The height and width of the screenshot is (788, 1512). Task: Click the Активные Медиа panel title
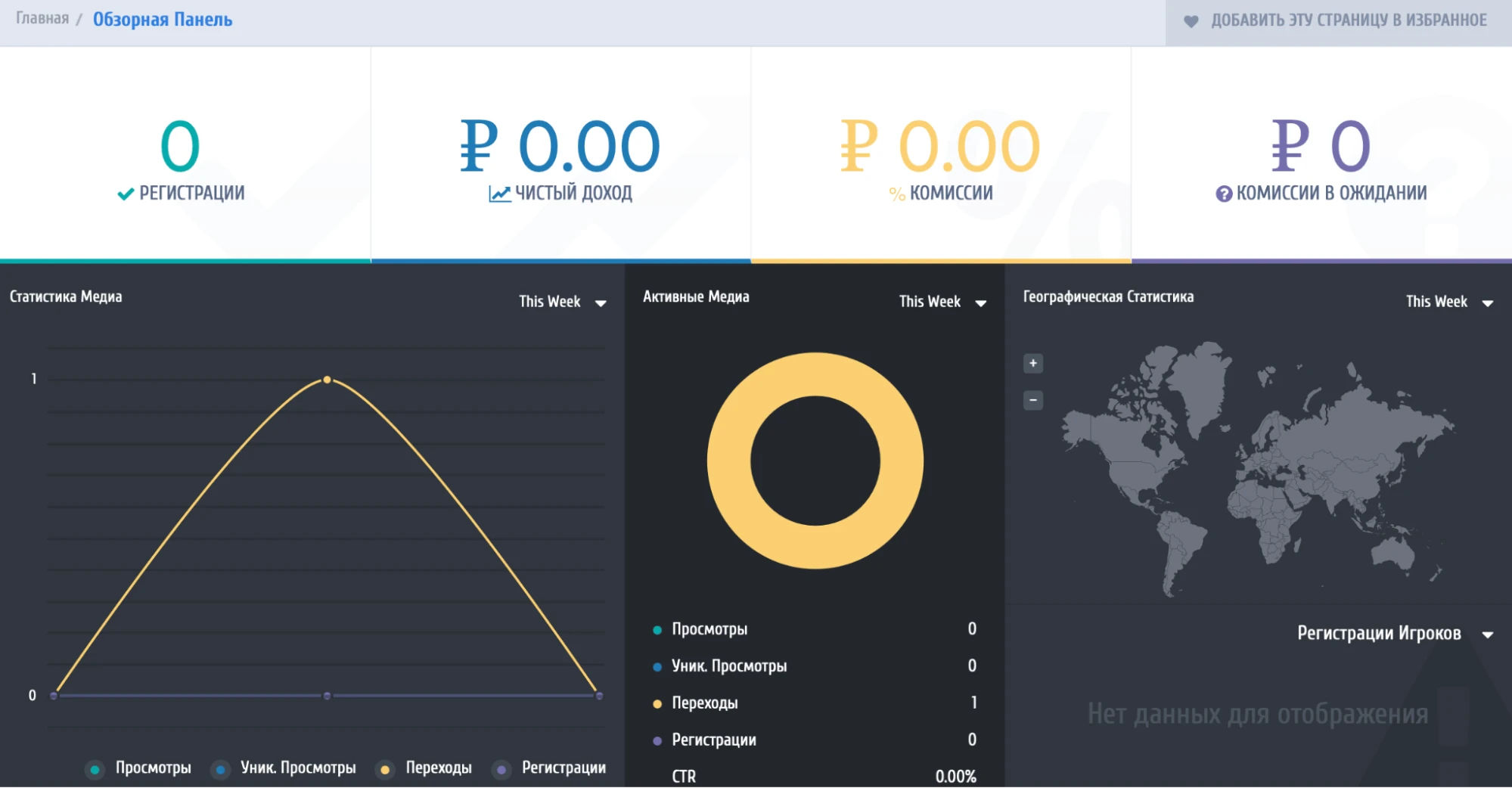[x=696, y=297]
